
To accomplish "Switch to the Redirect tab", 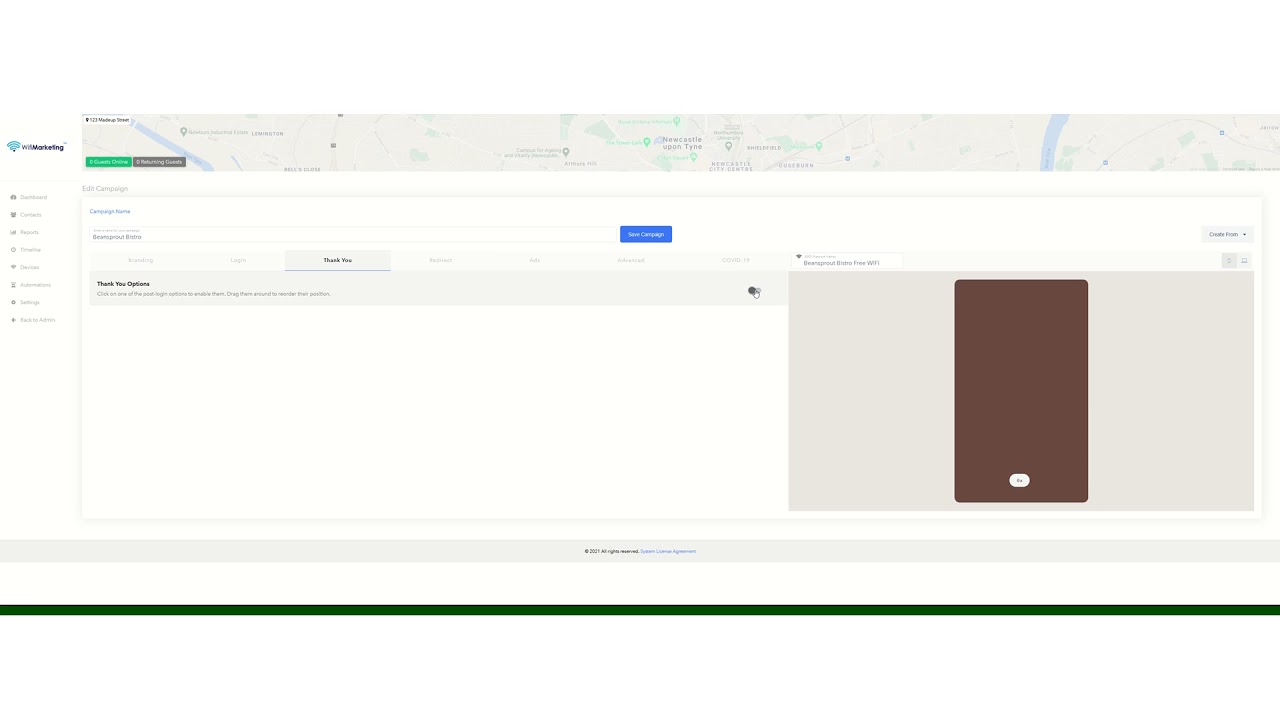I will click(x=440, y=260).
